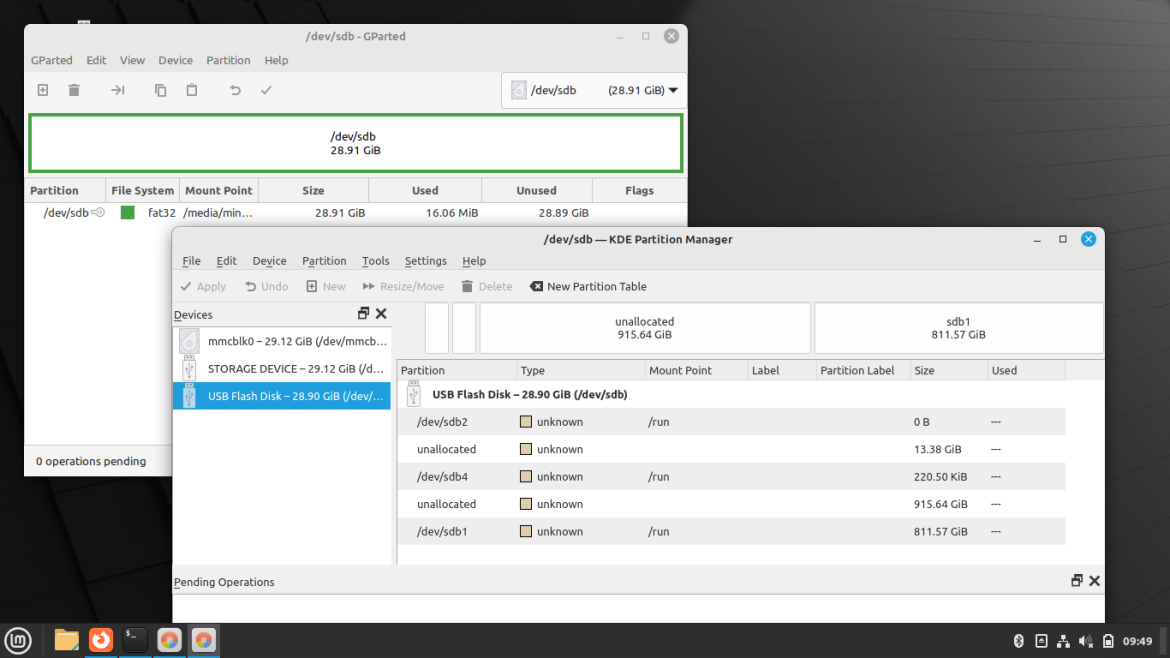Image resolution: width=1170 pixels, height=658 pixels.
Task: Select the /dev/sdb2 partition row
Action: coord(731,422)
